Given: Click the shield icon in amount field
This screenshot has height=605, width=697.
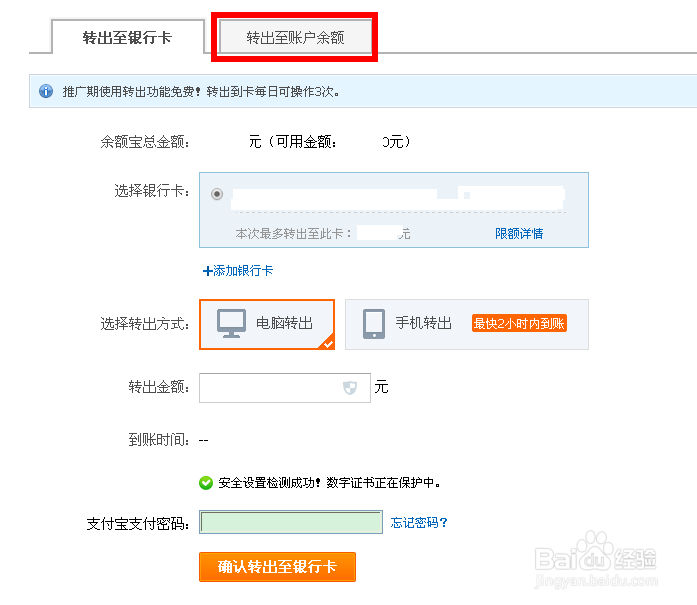Looking at the screenshot, I should [x=350, y=388].
